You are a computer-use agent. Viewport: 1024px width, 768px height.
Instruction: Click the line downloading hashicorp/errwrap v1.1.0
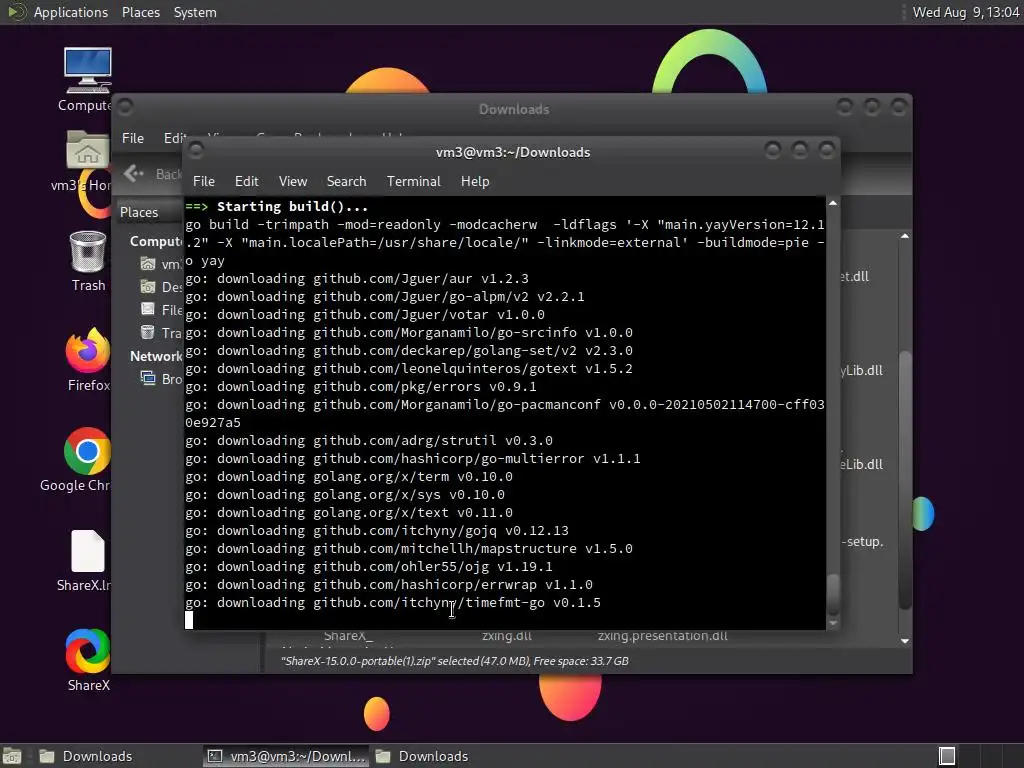(x=389, y=584)
